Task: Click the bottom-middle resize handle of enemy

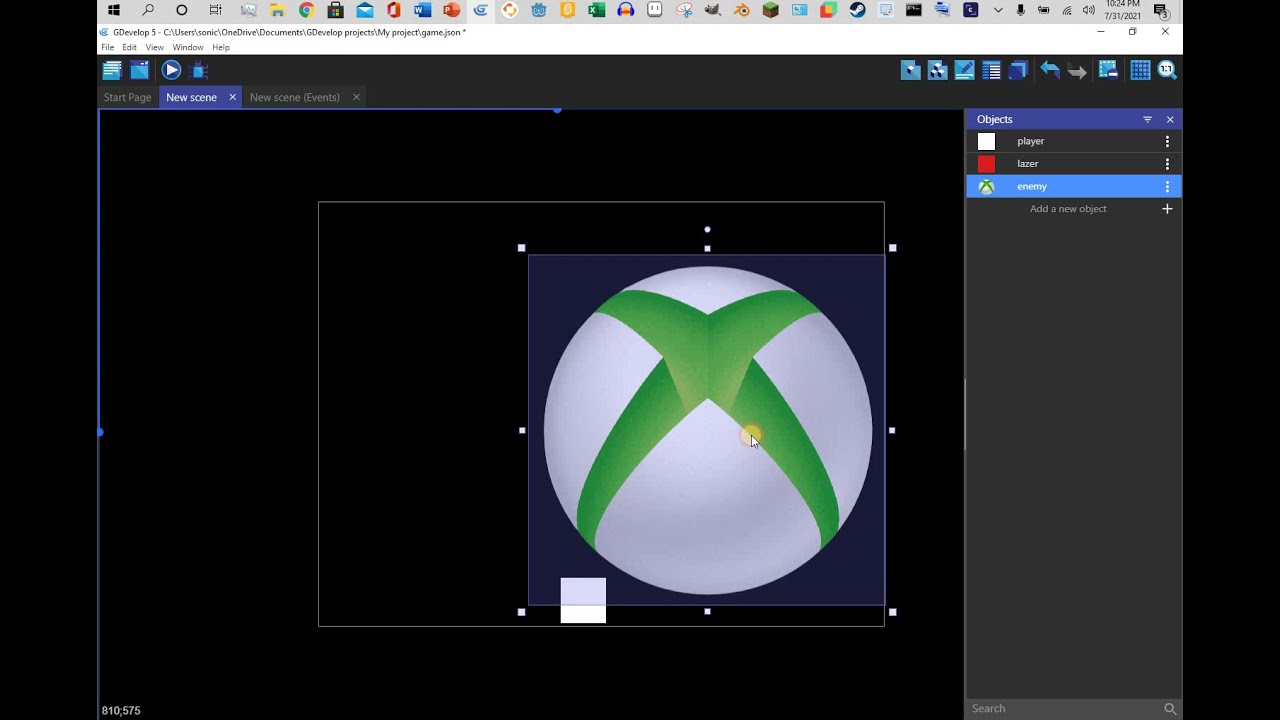Action: pos(707,611)
